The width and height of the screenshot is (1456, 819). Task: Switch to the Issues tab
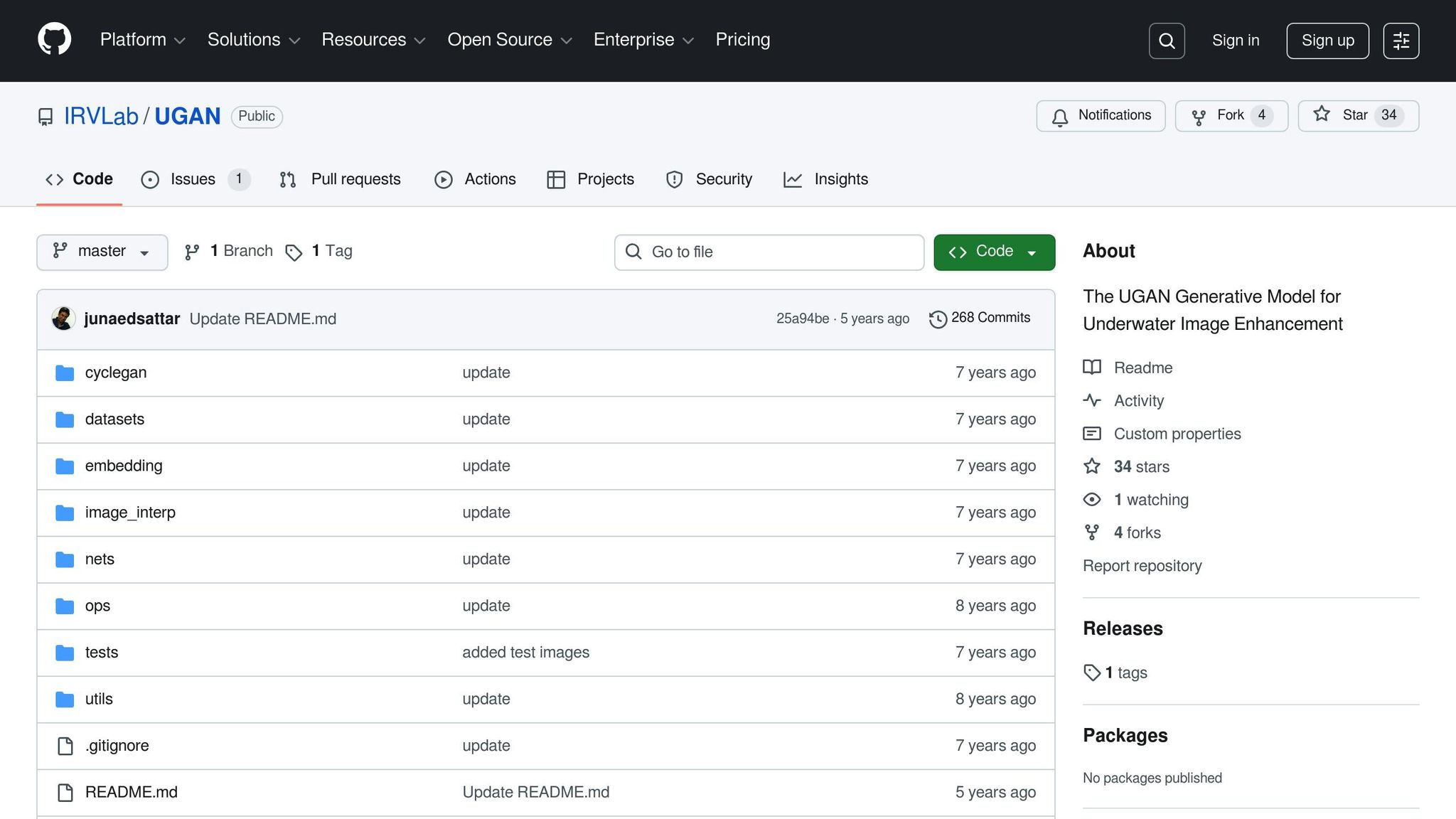[193, 179]
